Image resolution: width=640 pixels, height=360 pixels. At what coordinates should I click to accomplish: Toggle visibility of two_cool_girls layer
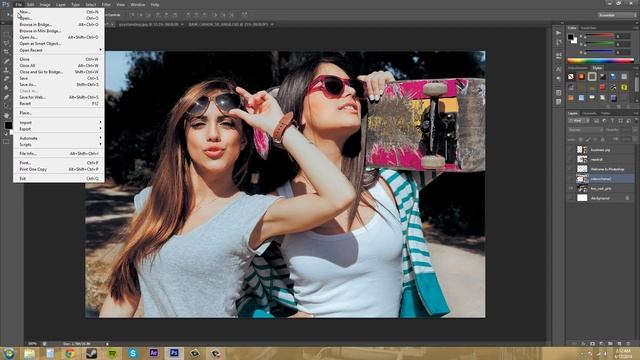(x=570, y=188)
